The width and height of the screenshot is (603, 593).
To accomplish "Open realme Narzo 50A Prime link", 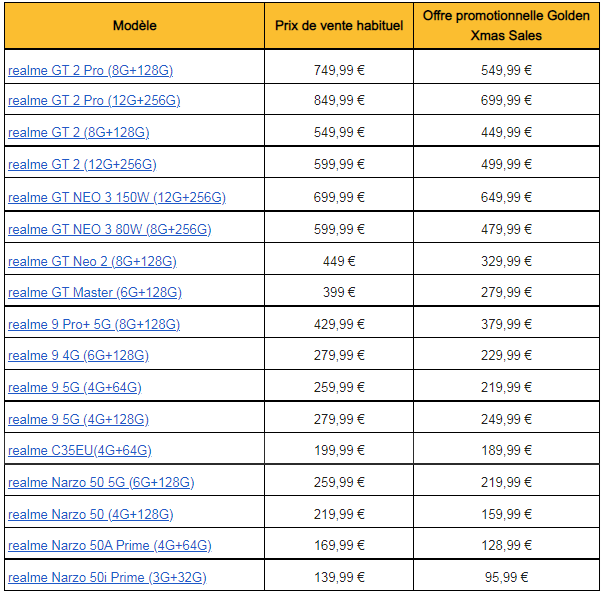I will point(110,545).
